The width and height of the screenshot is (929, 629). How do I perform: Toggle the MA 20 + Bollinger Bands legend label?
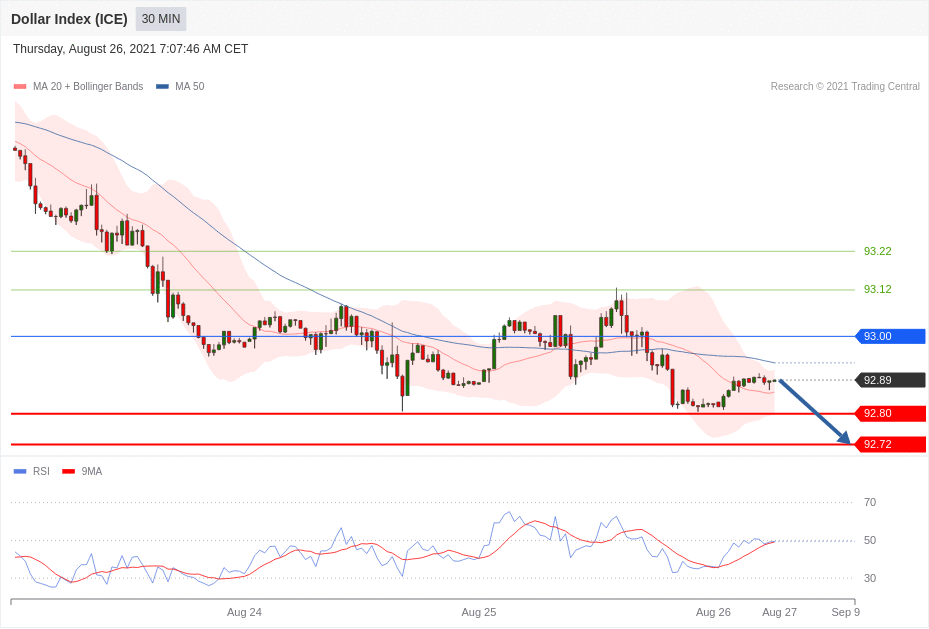(88, 86)
